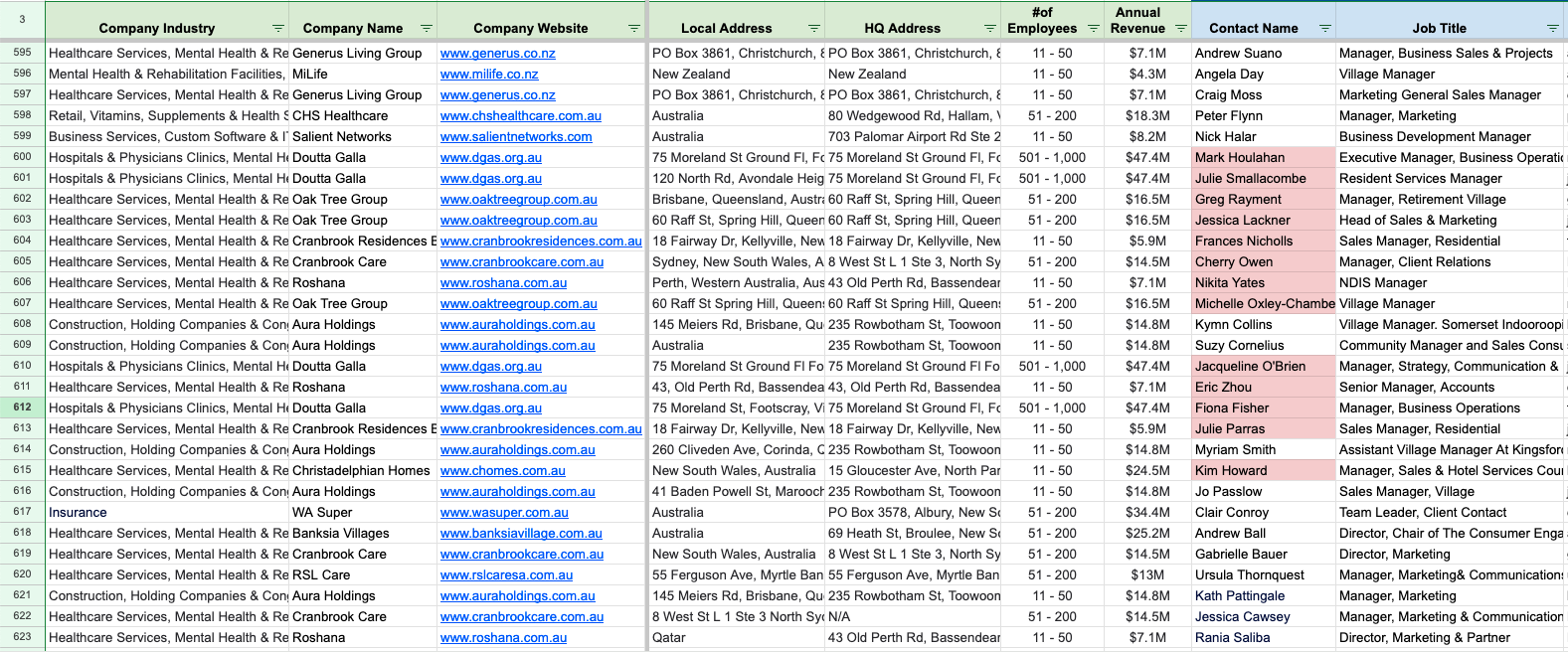Select the Insurance industry cell

pos(167,513)
